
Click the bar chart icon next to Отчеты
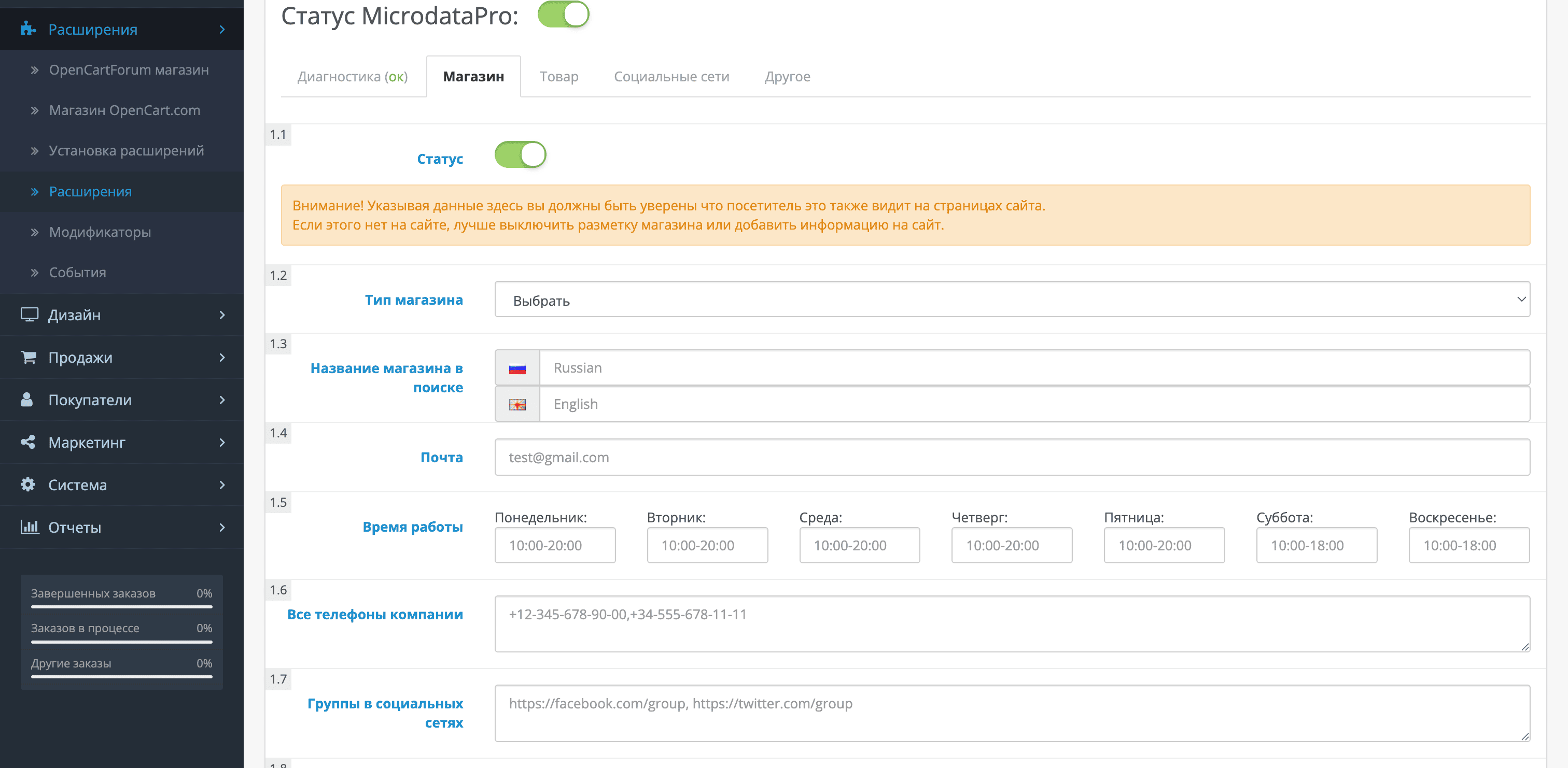click(x=29, y=527)
